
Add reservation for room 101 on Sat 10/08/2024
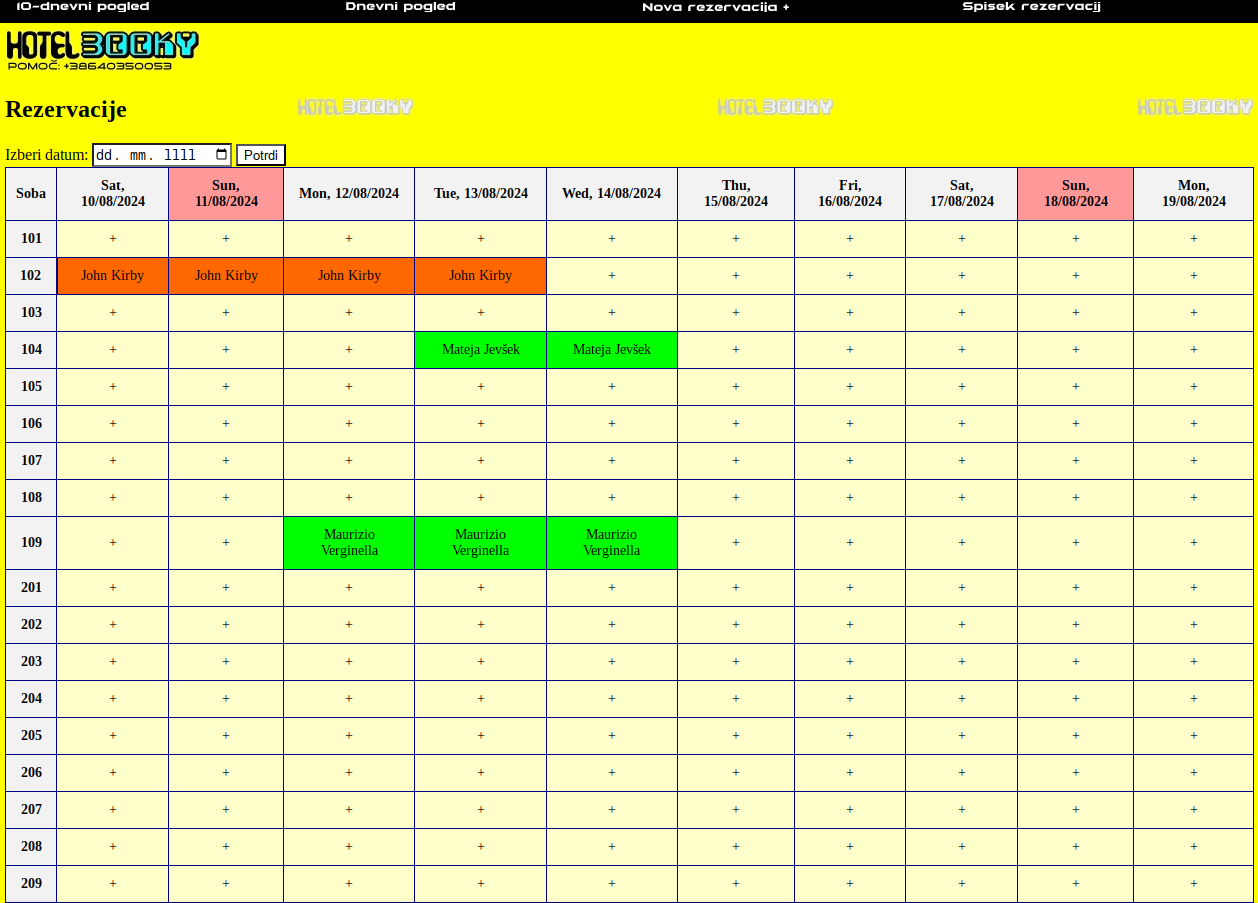[112, 239]
